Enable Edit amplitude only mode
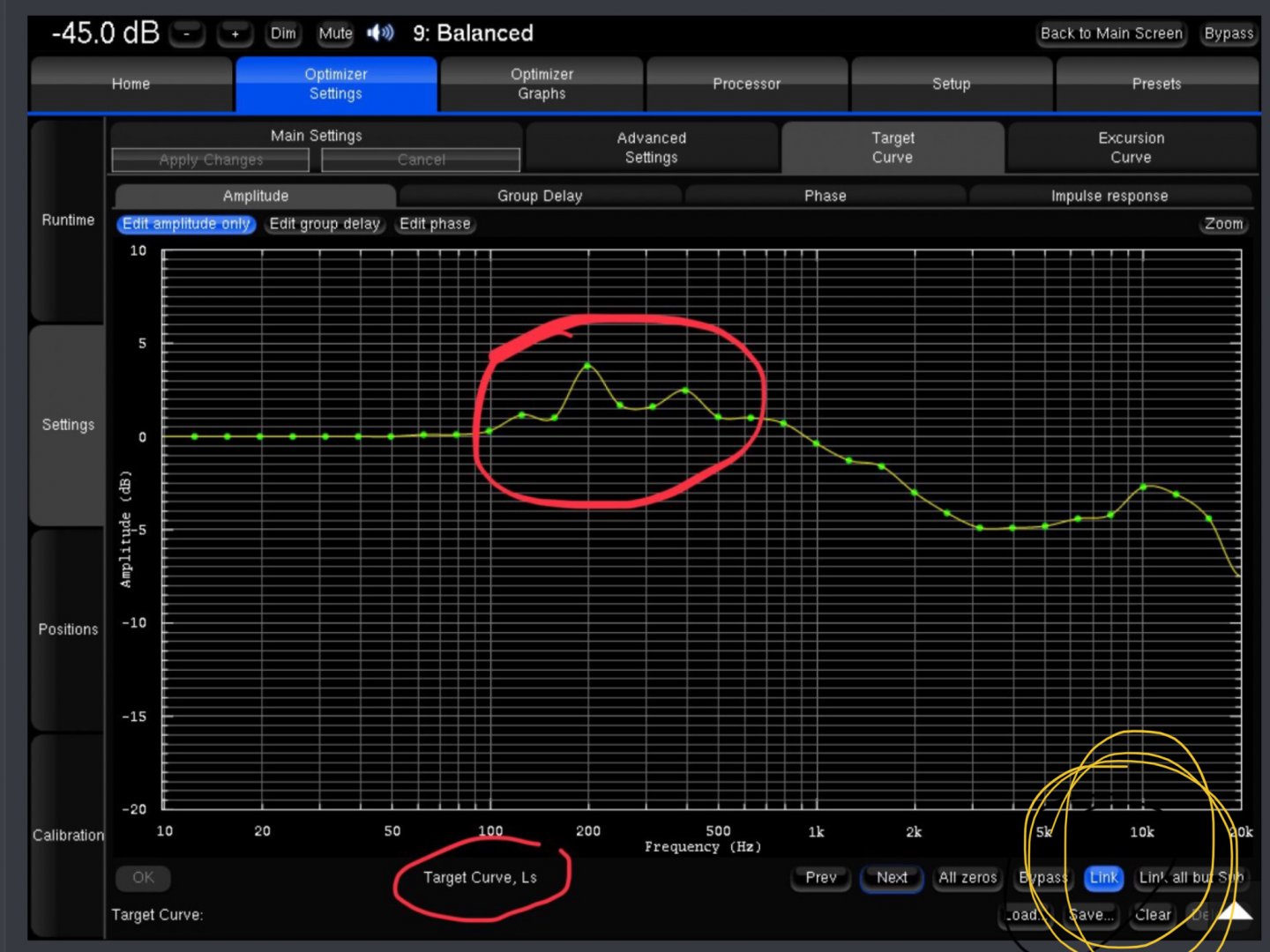Image resolution: width=1270 pixels, height=952 pixels. 186,224
